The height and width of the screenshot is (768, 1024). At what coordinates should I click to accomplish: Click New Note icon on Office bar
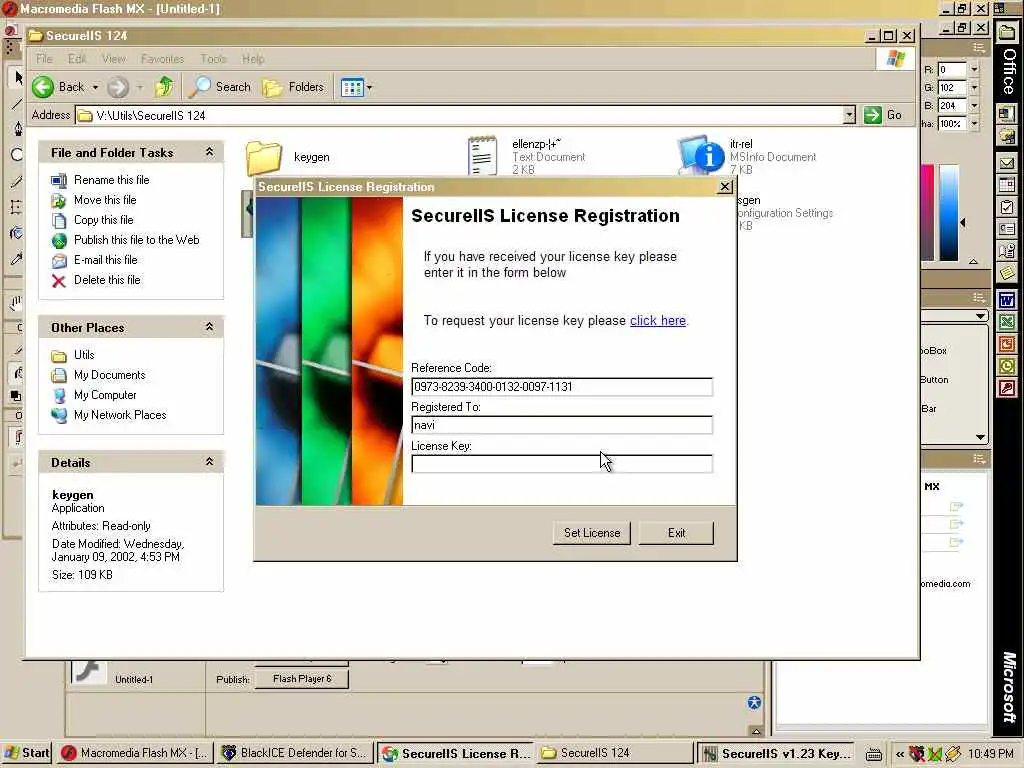click(x=1006, y=272)
